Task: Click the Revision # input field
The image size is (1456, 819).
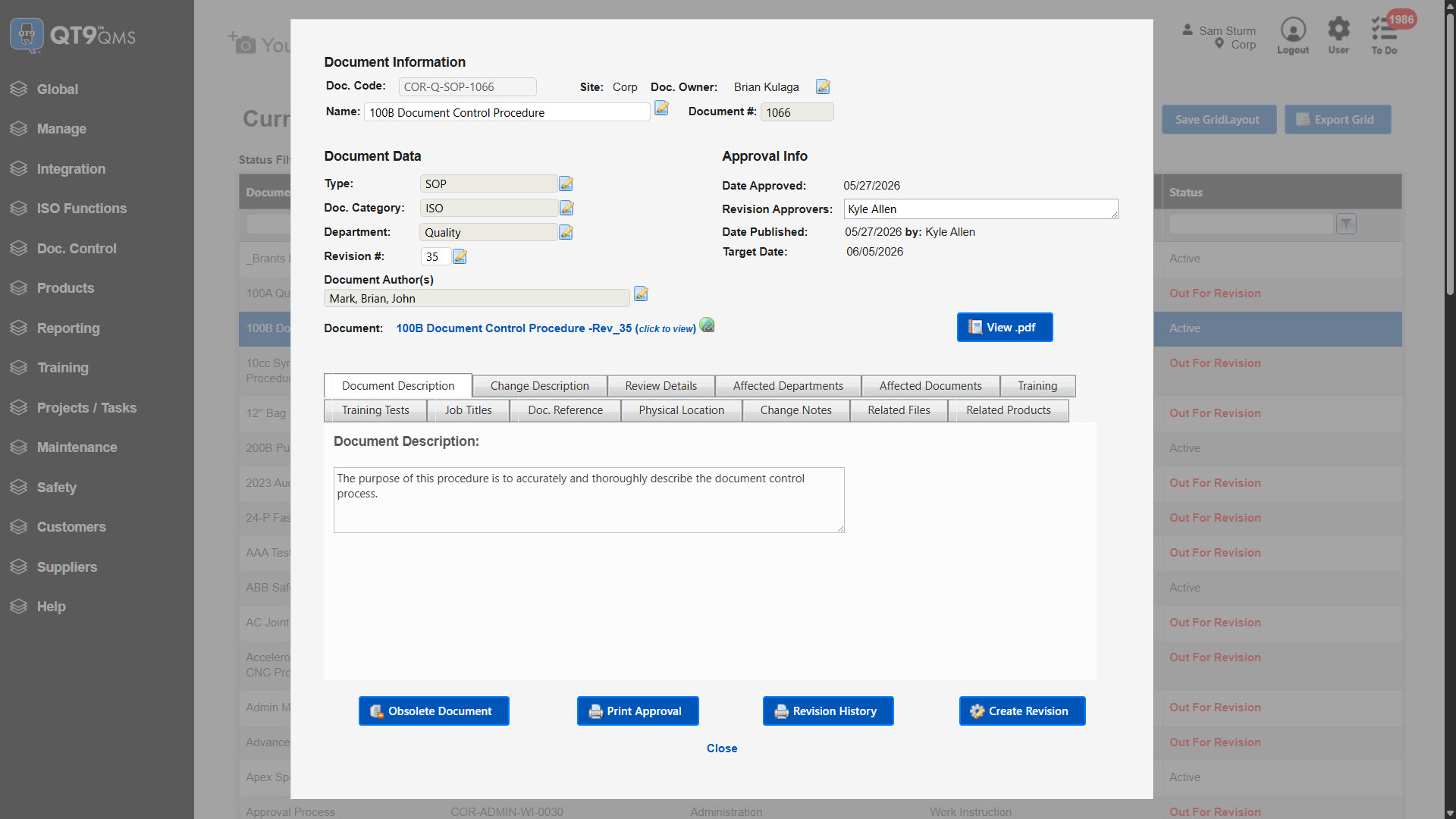Action: pos(435,256)
